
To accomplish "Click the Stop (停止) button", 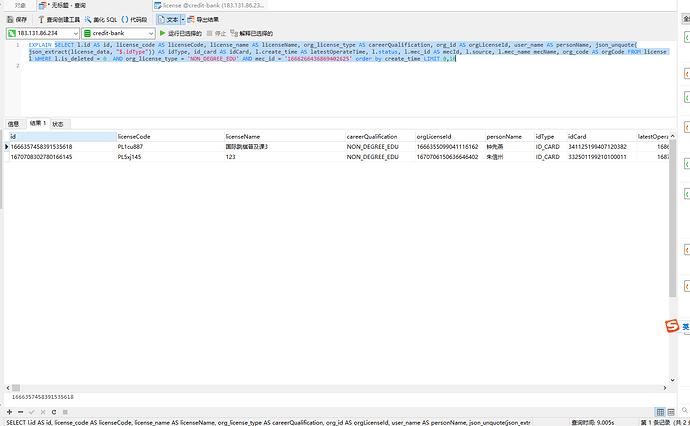I will pyautogui.click(x=216, y=33).
